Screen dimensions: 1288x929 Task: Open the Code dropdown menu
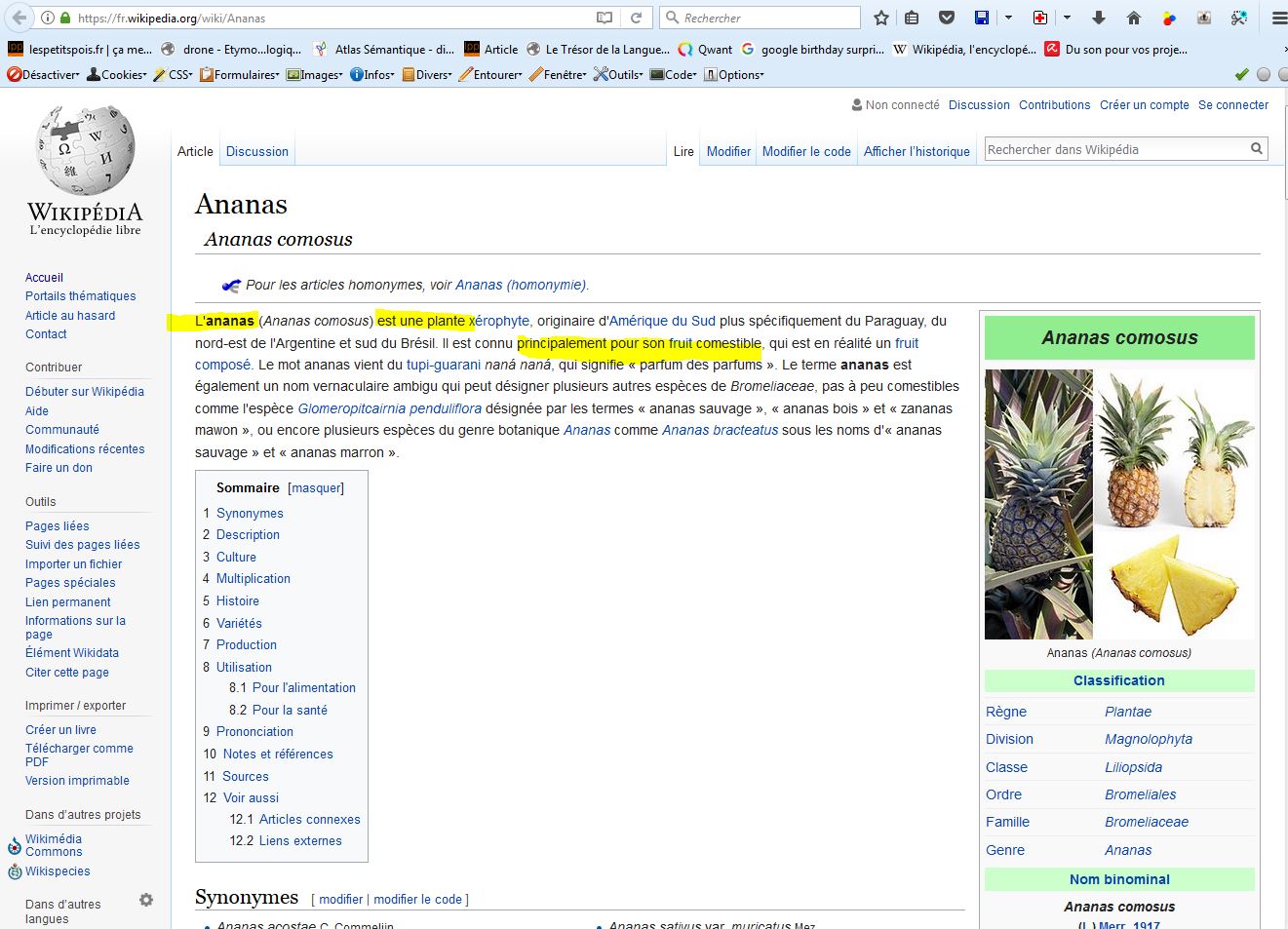pyautogui.click(x=674, y=74)
